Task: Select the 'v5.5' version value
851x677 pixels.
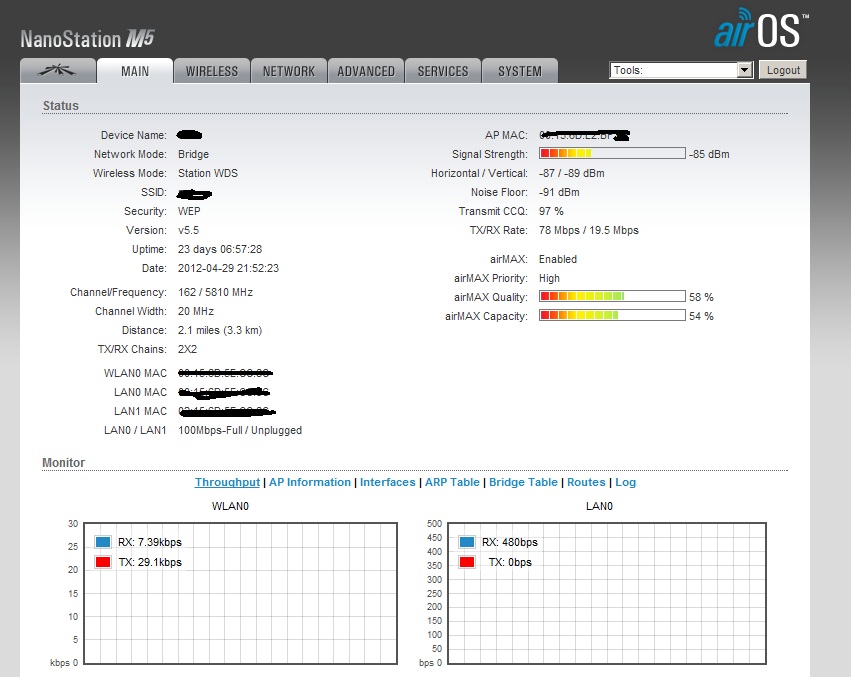Action: tap(188, 230)
